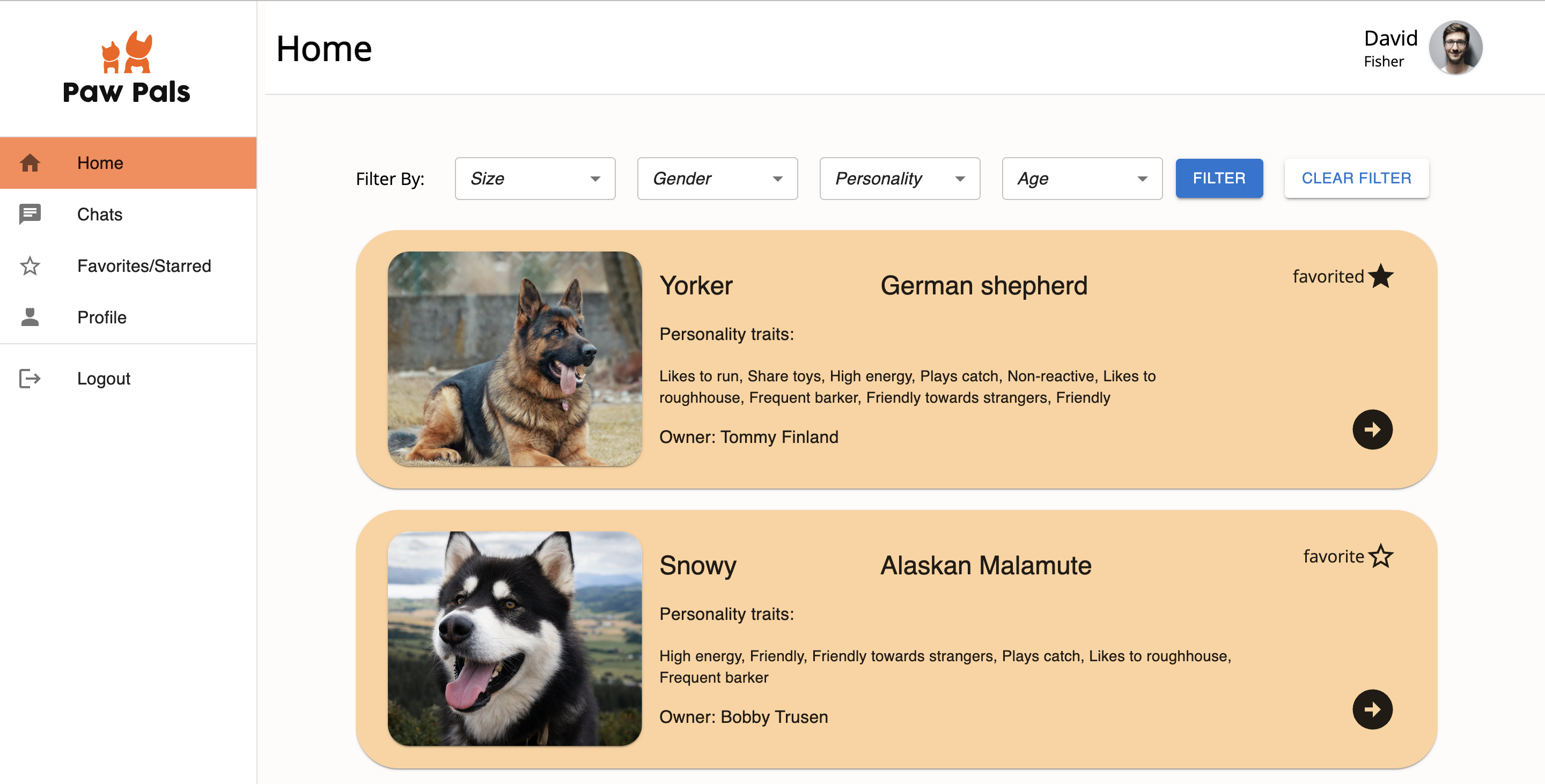Click the Alaskan Malamute photo thumbnail
1545x784 pixels.
[x=514, y=638]
